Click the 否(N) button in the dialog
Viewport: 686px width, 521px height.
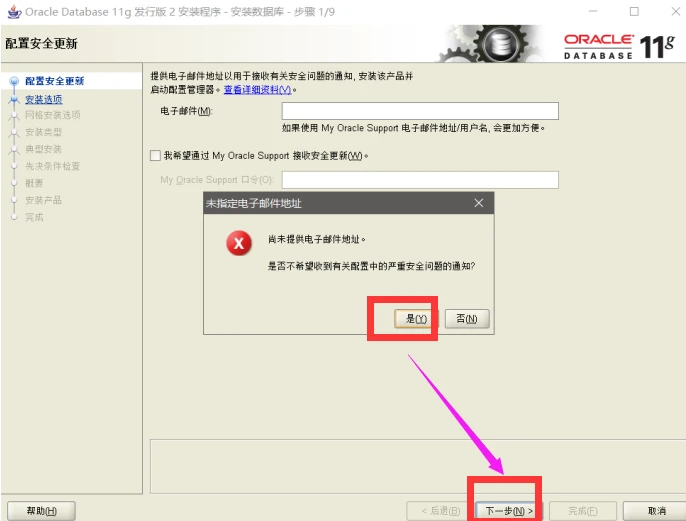tap(467, 318)
